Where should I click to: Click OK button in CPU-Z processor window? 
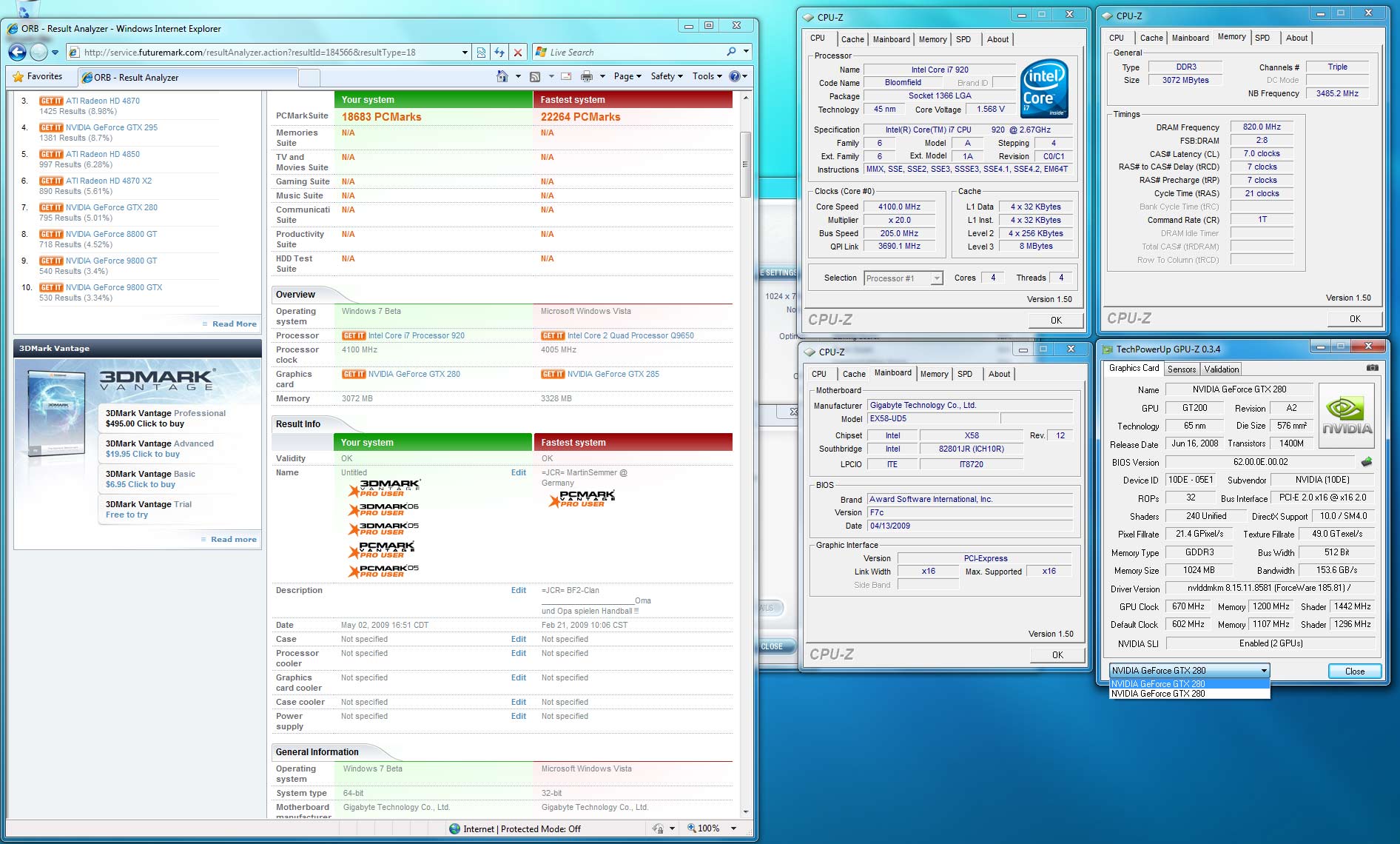(1056, 321)
